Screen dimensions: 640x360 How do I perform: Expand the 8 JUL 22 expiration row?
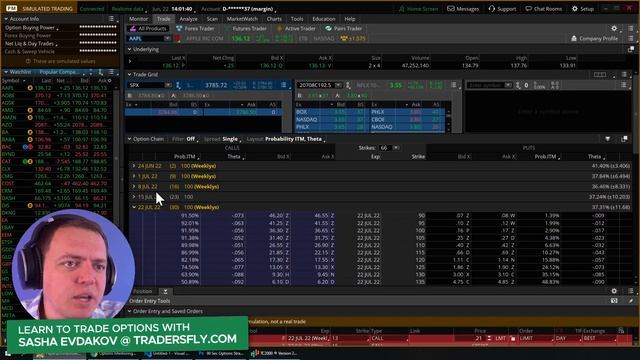[134, 186]
